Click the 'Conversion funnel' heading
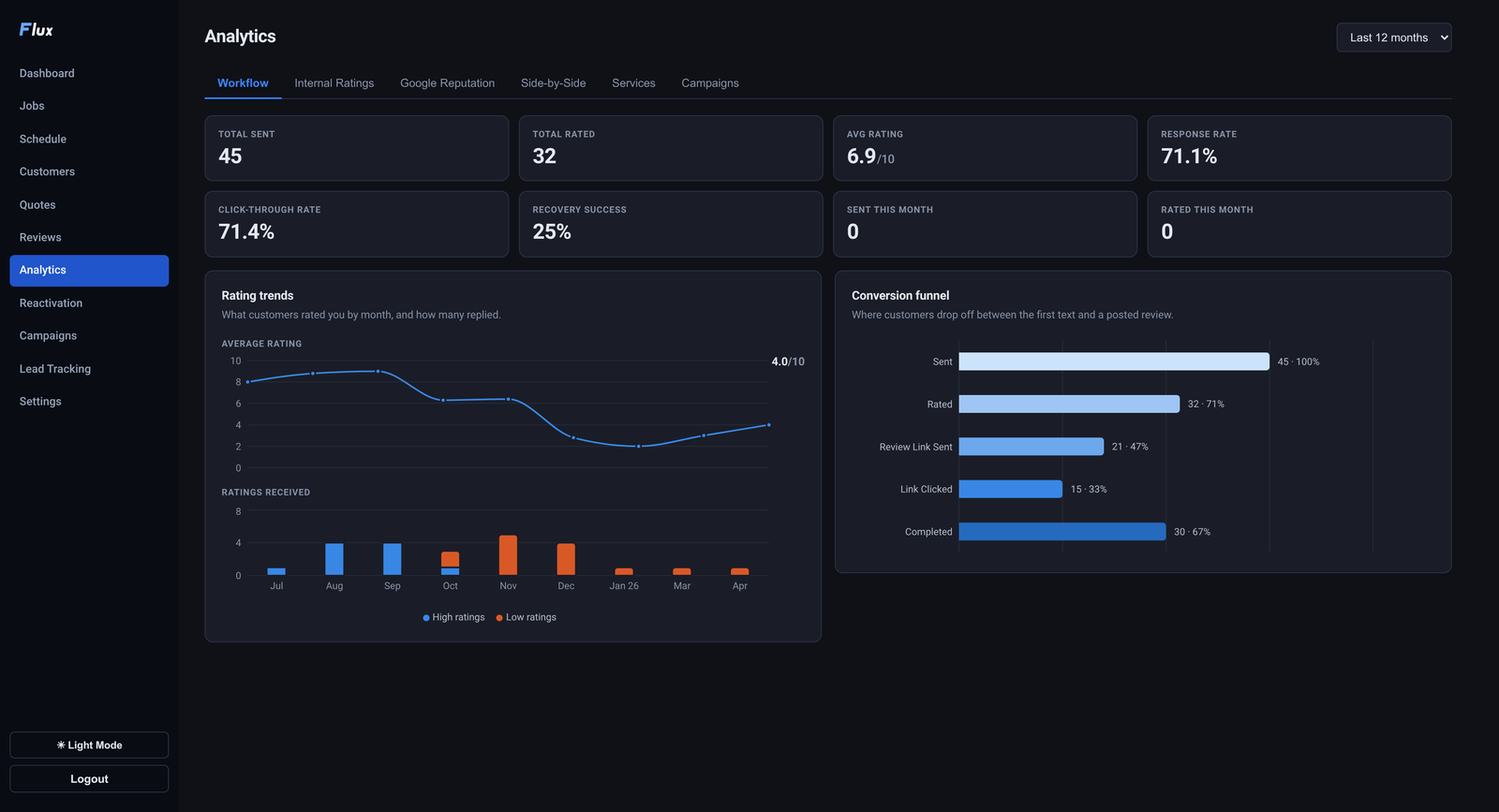The image size is (1499, 812). 900,296
